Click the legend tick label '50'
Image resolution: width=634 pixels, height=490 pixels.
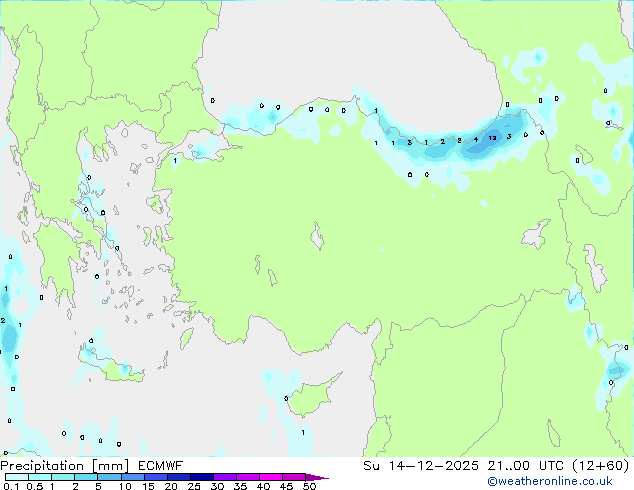(309, 486)
